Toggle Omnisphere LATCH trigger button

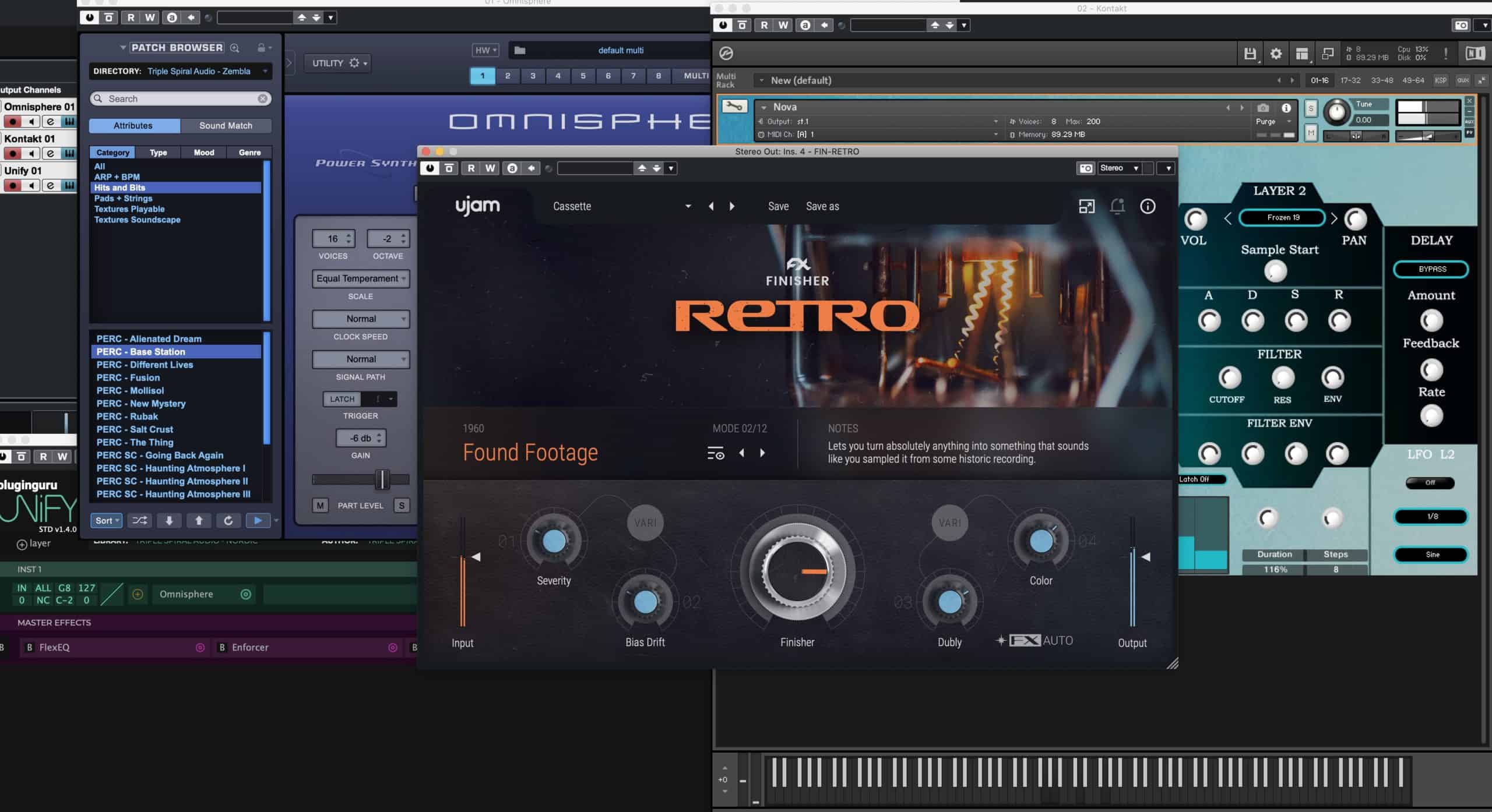point(342,399)
